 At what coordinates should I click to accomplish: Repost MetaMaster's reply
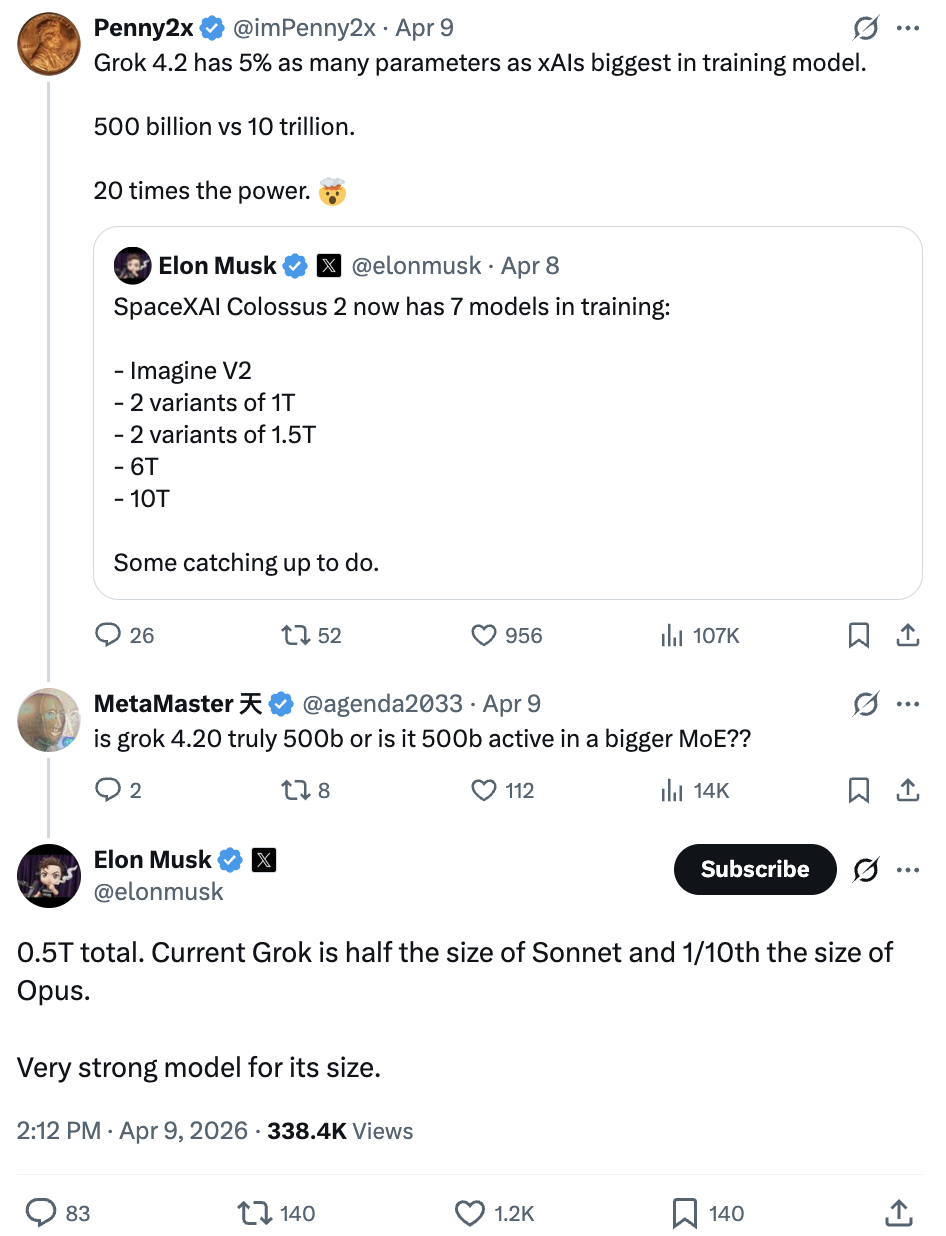click(296, 791)
